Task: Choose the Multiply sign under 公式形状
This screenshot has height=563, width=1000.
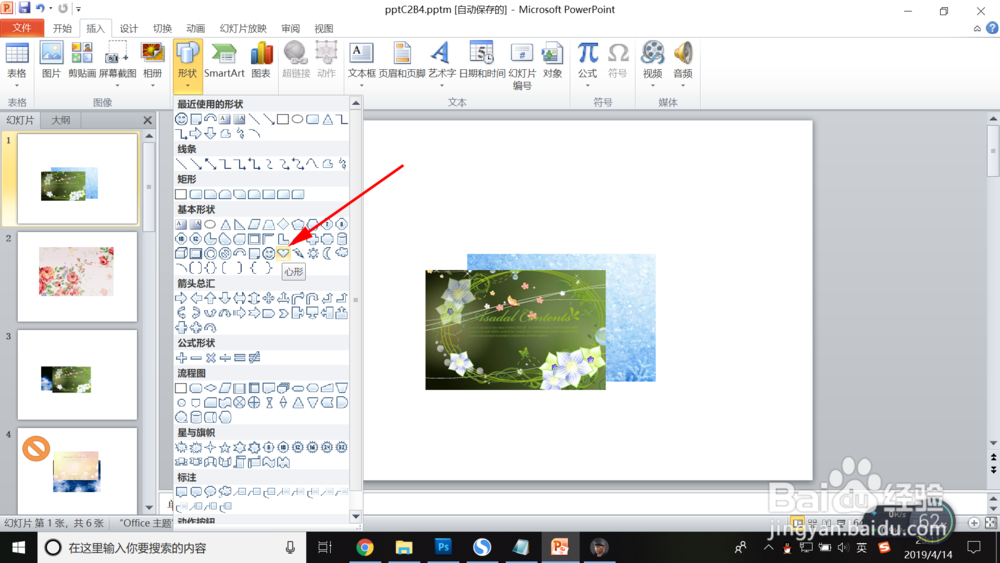Action: (x=210, y=358)
